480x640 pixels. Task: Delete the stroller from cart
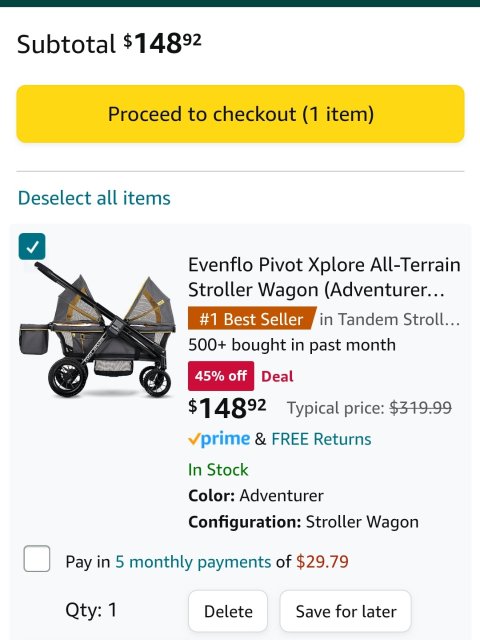[x=228, y=611]
